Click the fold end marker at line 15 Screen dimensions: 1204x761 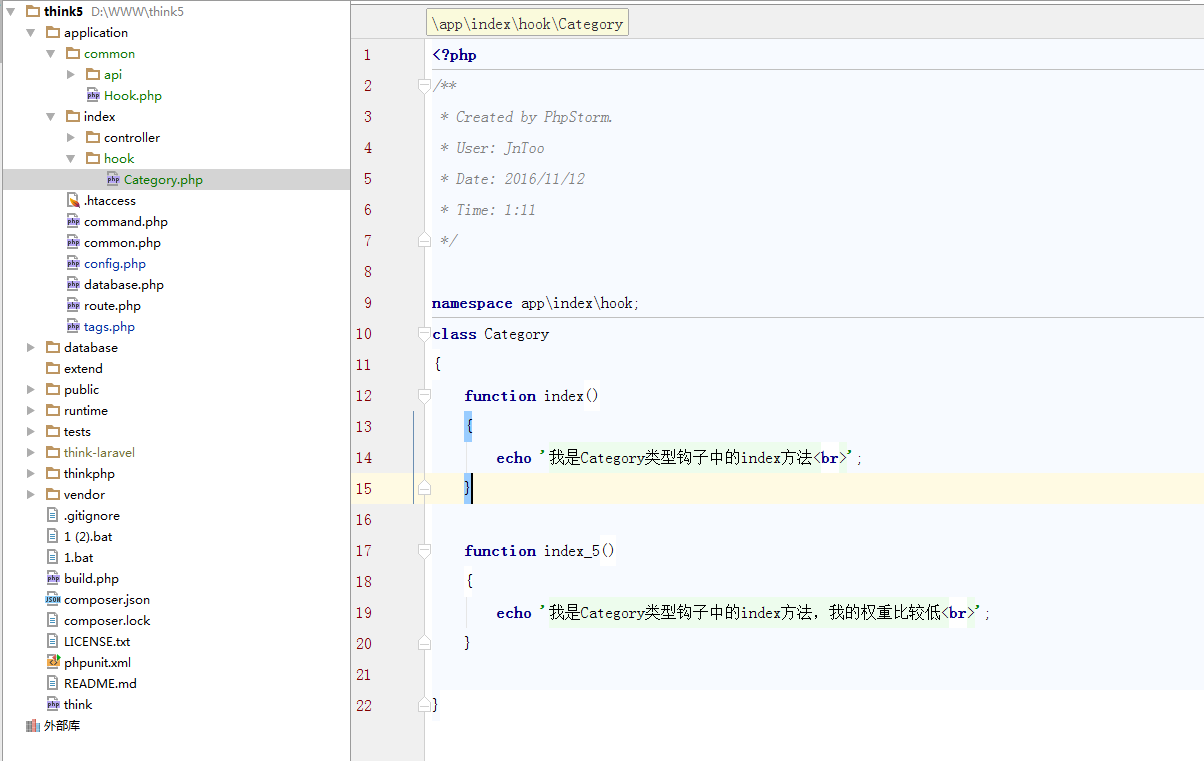pyautogui.click(x=424, y=489)
